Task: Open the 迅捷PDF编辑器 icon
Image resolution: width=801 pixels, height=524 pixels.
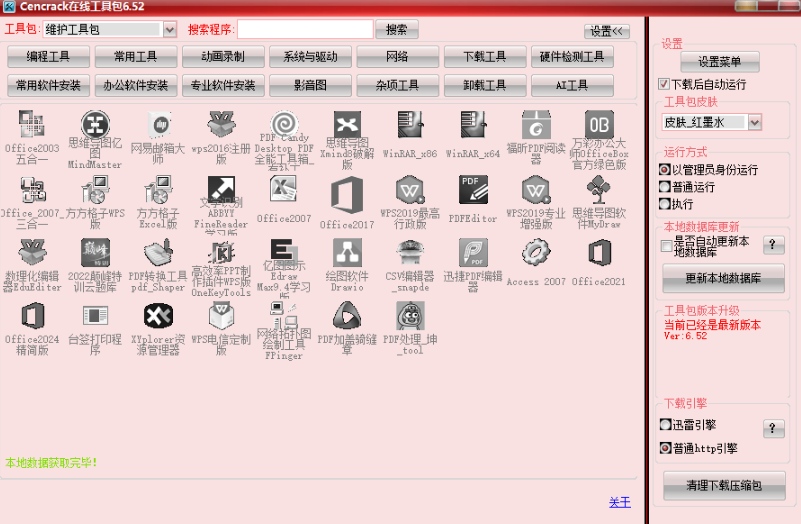Action: [x=474, y=253]
